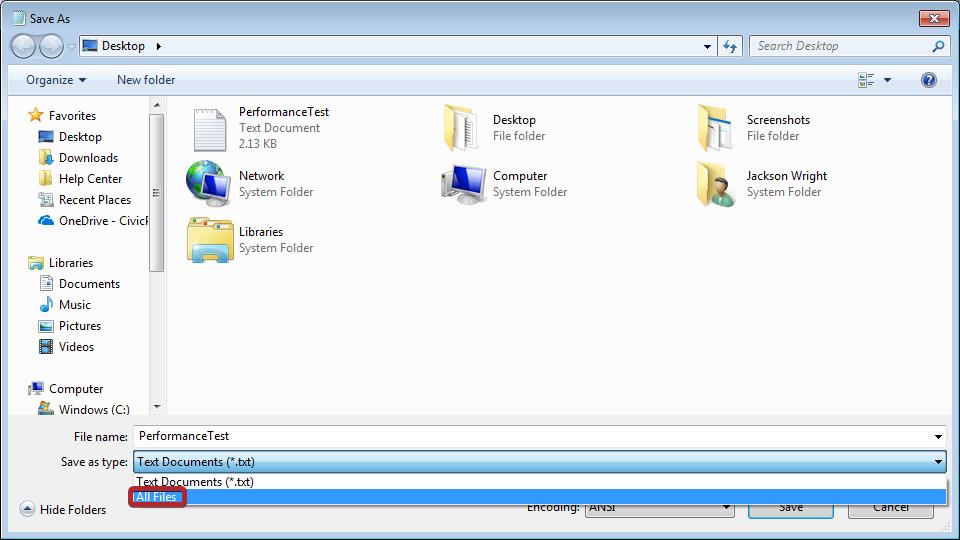Click the navigation pane scroll down arrow
Image resolution: width=960 pixels, height=540 pixels.
coord(157,407)
